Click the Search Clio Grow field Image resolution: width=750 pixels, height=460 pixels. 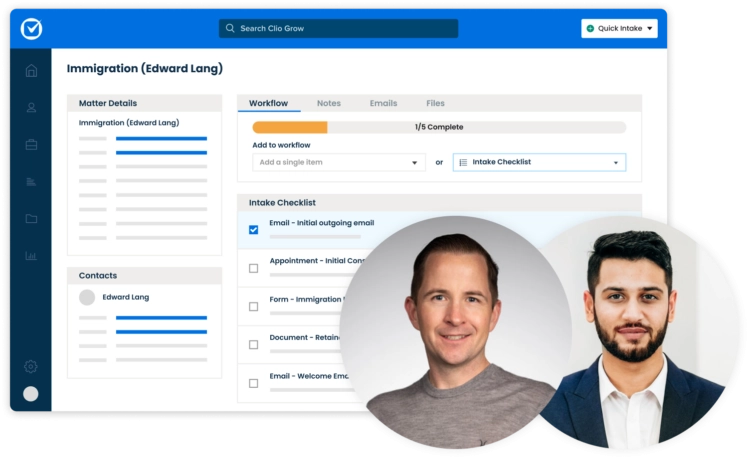tap(338, 29)
